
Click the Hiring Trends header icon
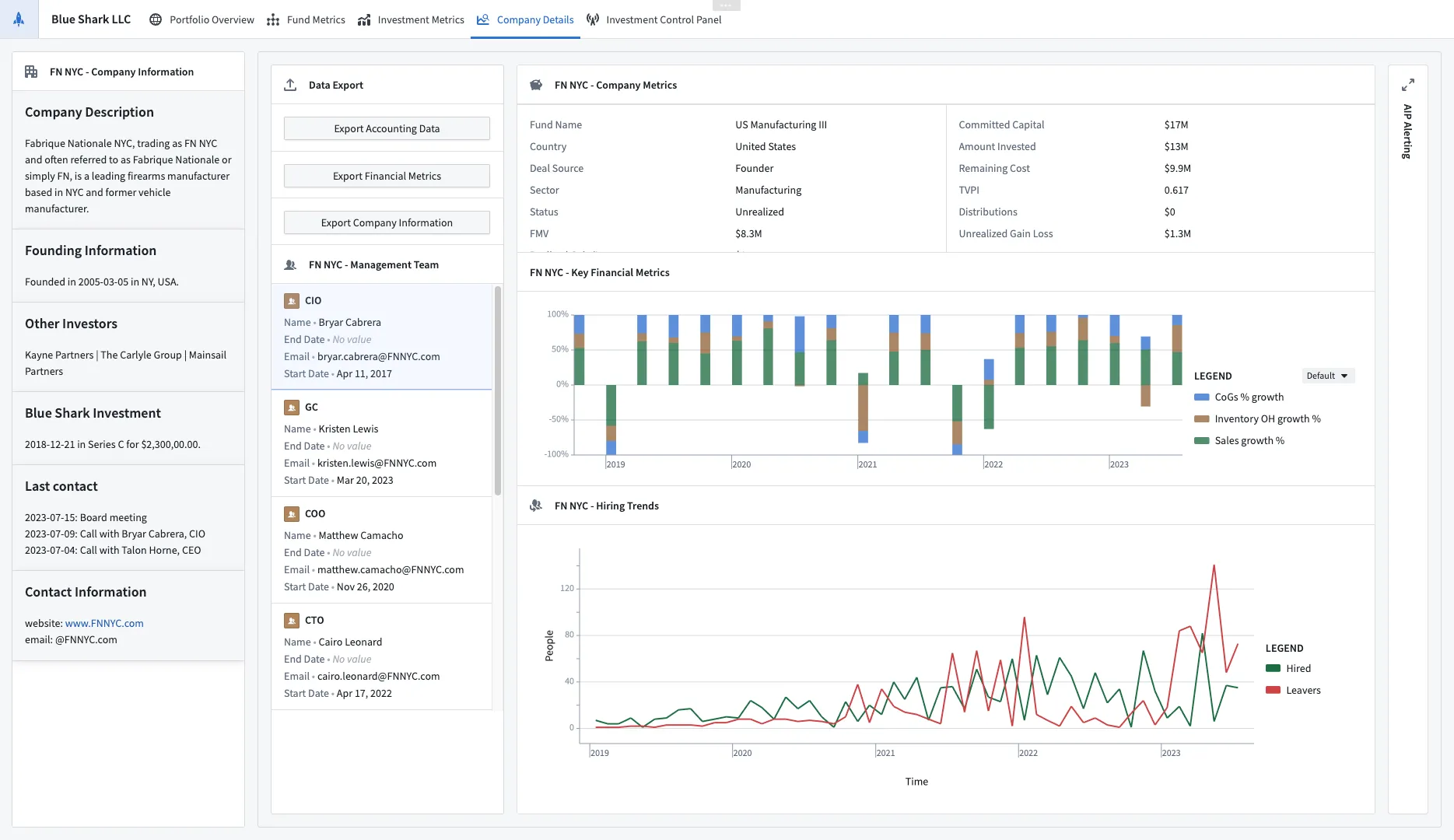click(536, 506)
